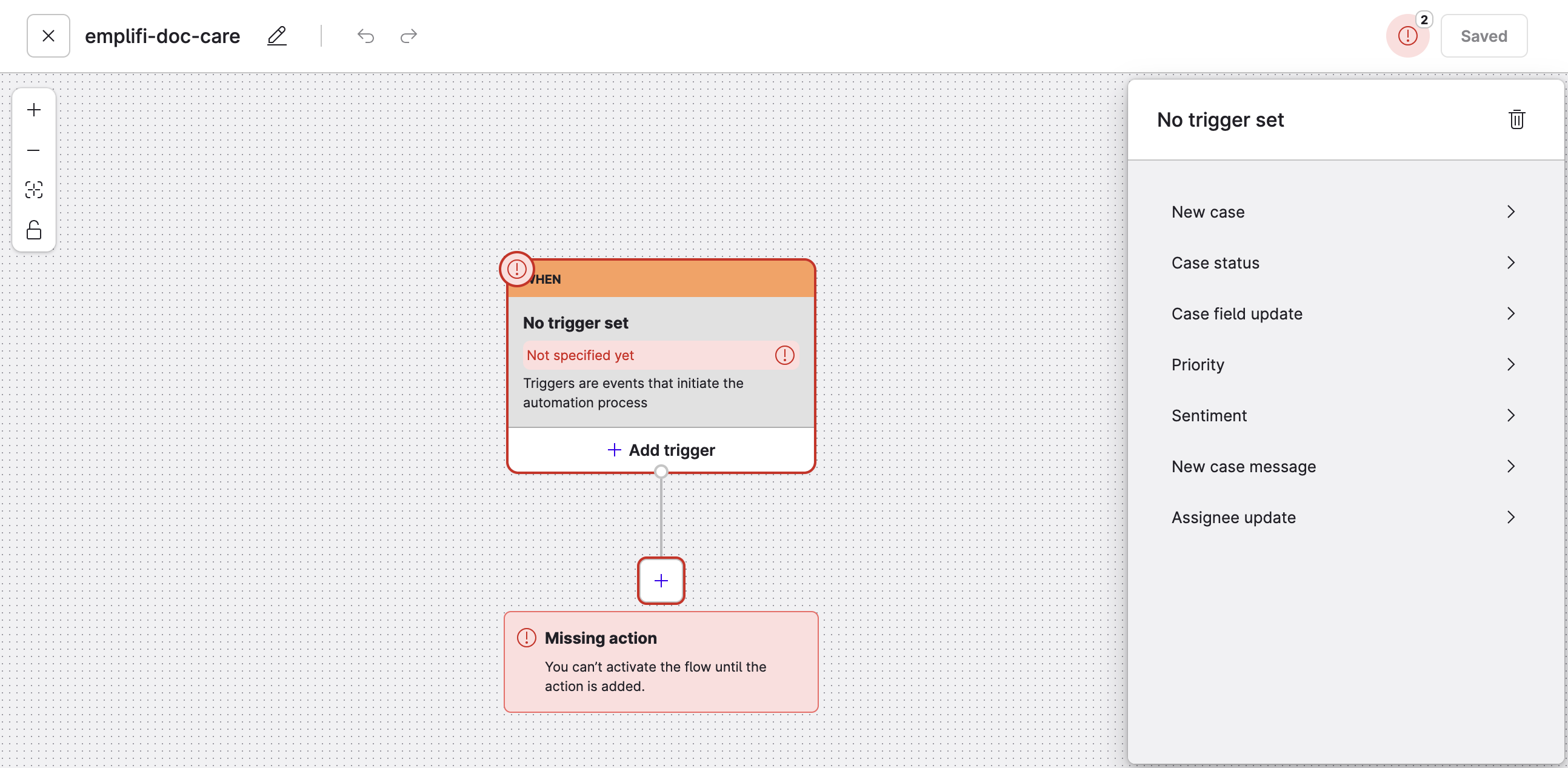Delete trigger using the trash icon

point(1516,120)
